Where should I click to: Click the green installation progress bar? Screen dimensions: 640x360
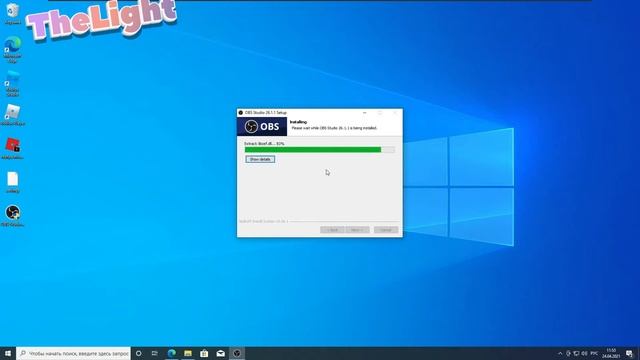coord(320,150)
